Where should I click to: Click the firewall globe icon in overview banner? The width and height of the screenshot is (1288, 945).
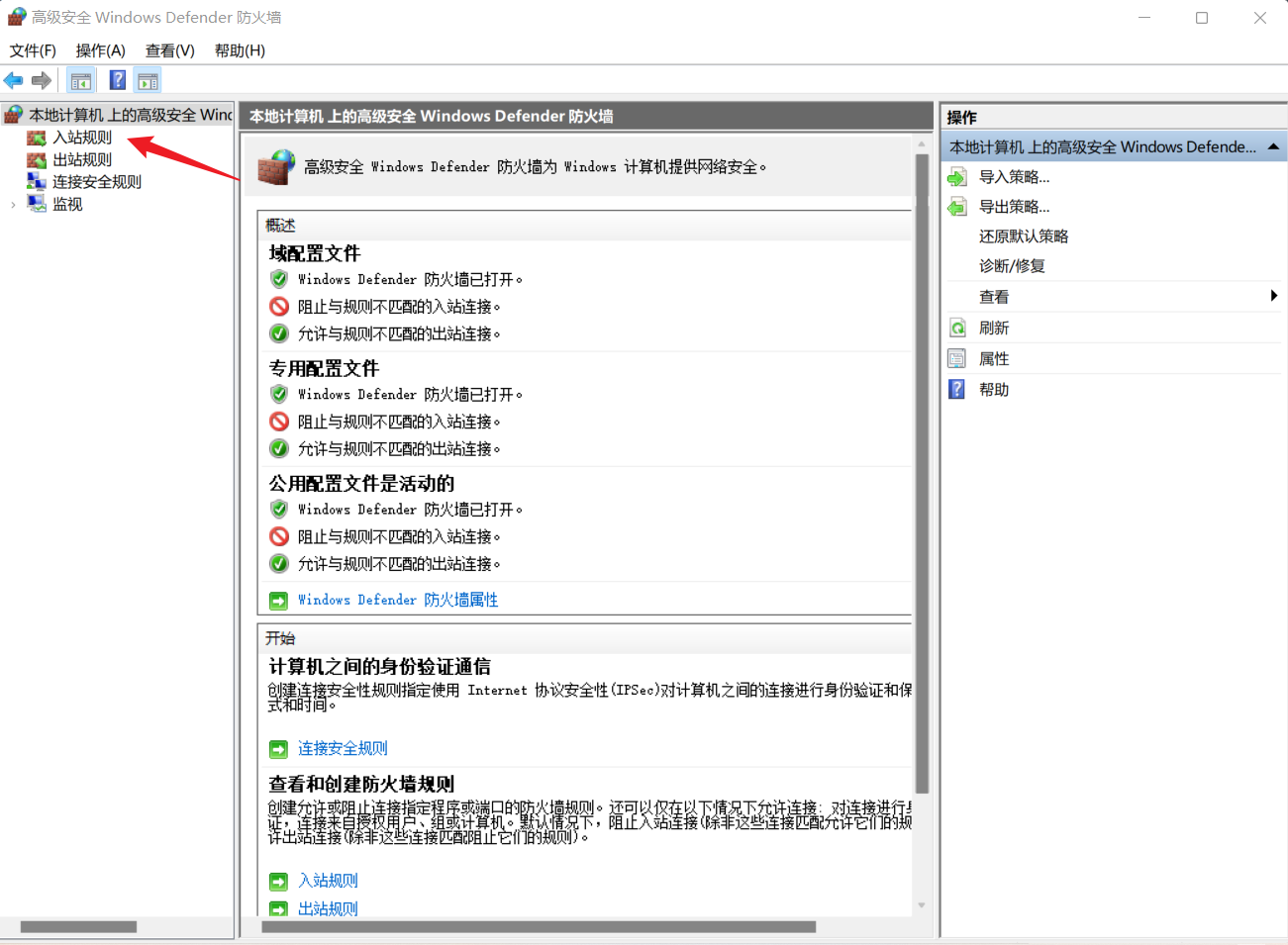tap(276, 166)
